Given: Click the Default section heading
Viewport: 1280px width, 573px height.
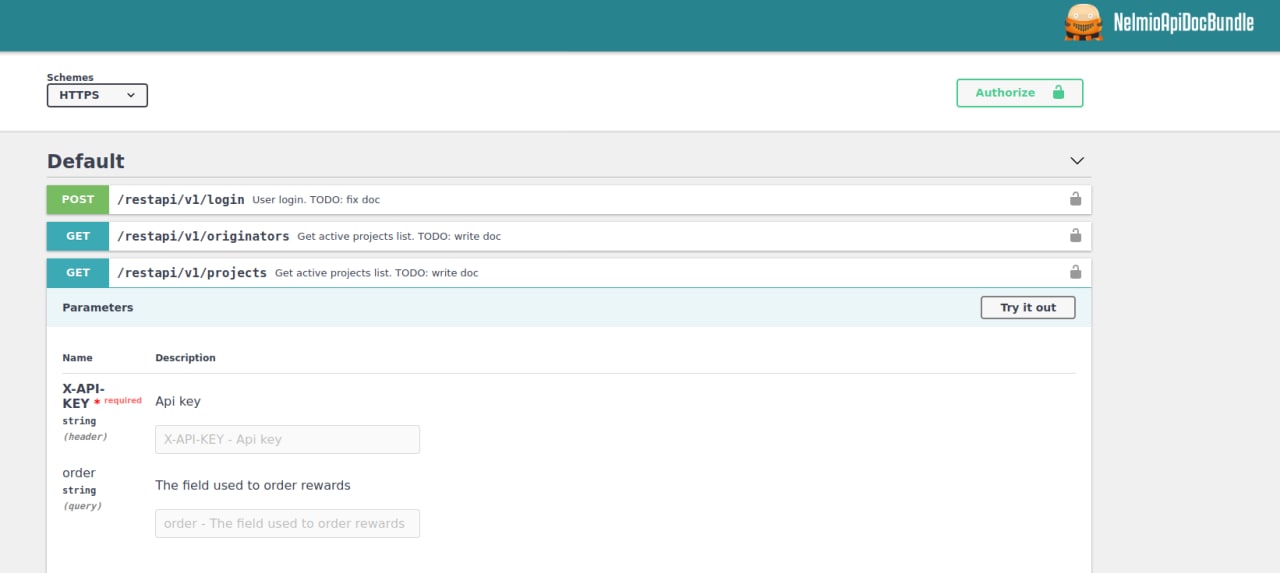Looking at the screenshot, I should pyautogui.click(x=86, y=161).
